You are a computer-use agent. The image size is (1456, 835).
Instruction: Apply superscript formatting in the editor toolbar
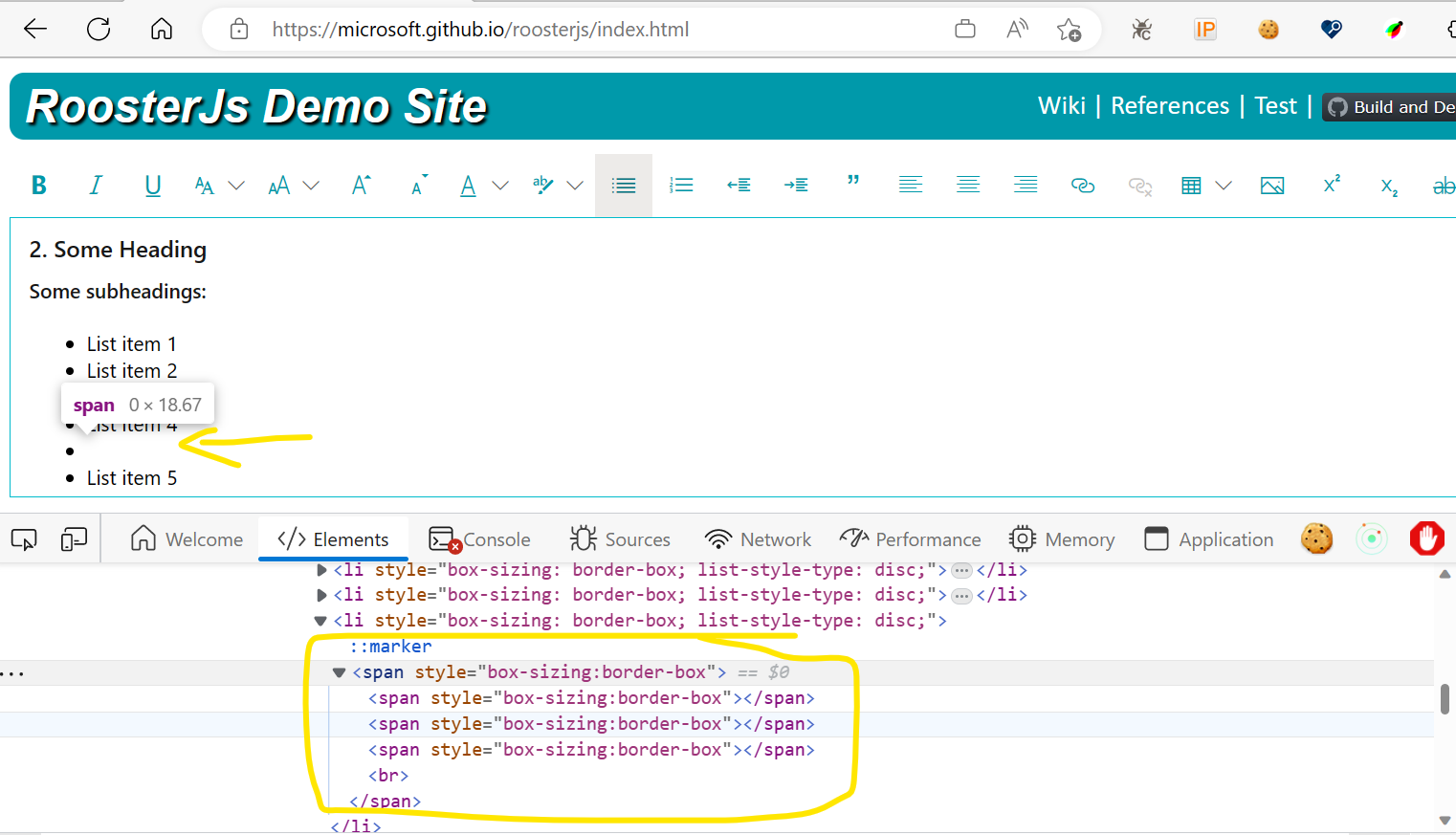1331,185
